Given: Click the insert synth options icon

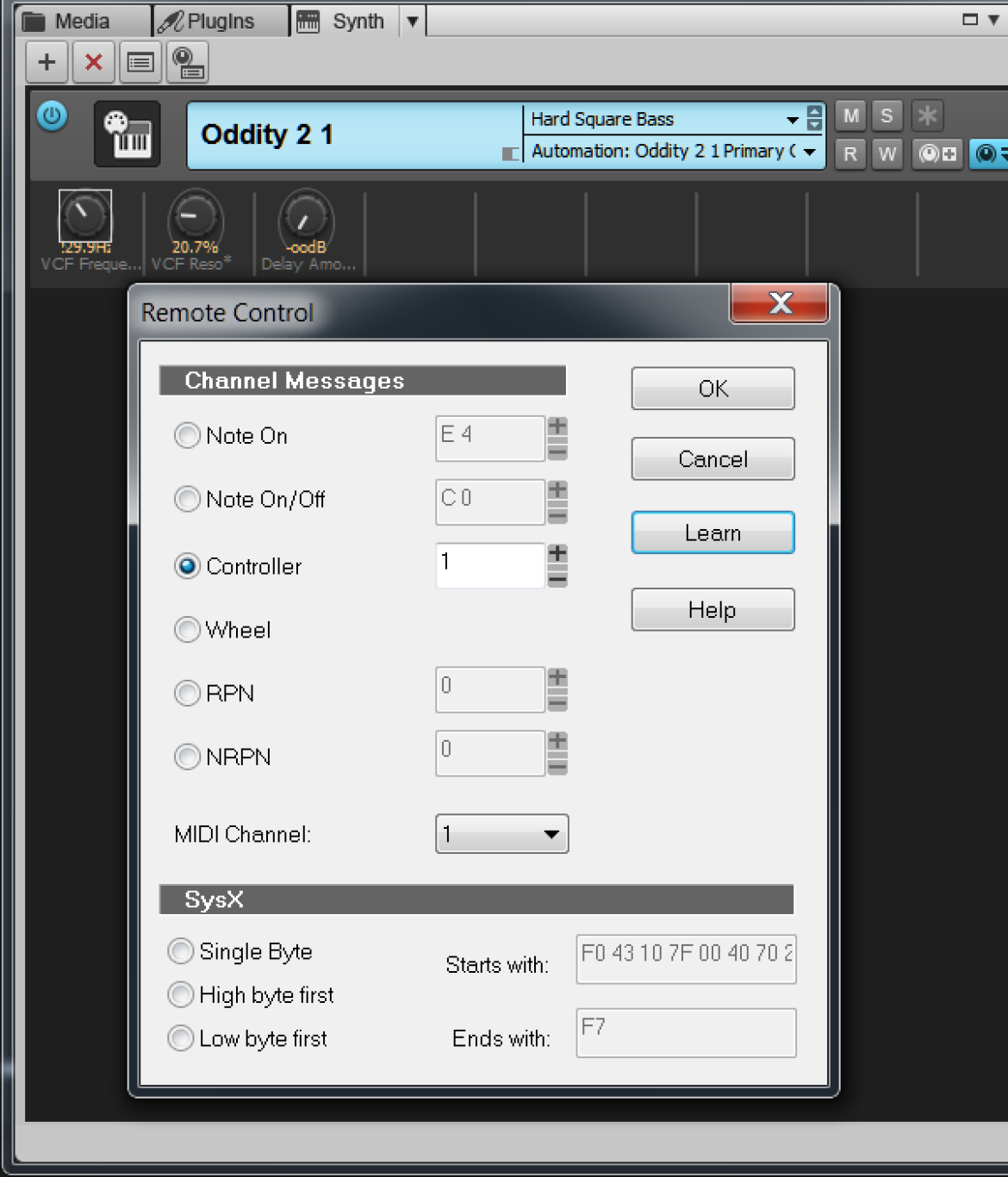Looking at the screenshot, I should coord(187,62).
